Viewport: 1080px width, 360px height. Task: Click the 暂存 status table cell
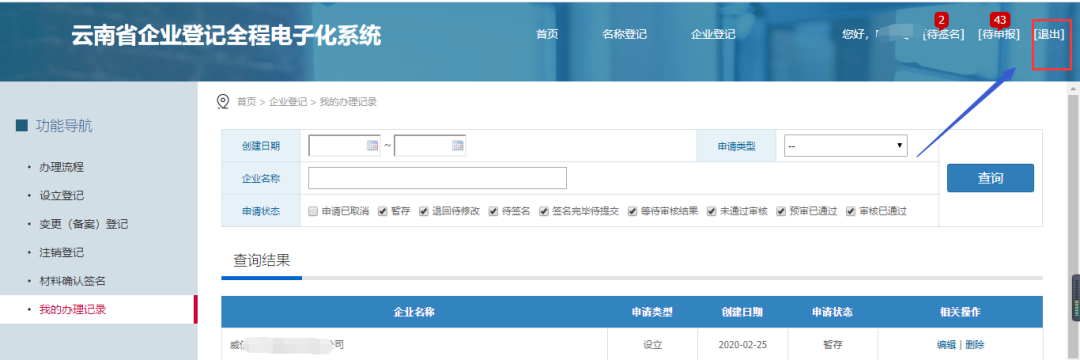pos(832,345)
